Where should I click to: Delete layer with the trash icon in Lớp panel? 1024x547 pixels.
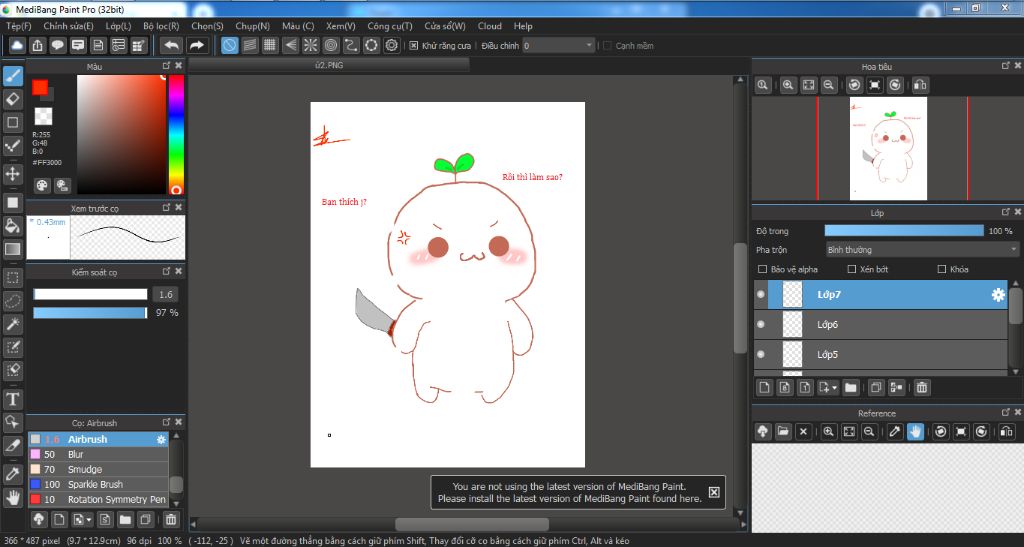pos(921,388)
